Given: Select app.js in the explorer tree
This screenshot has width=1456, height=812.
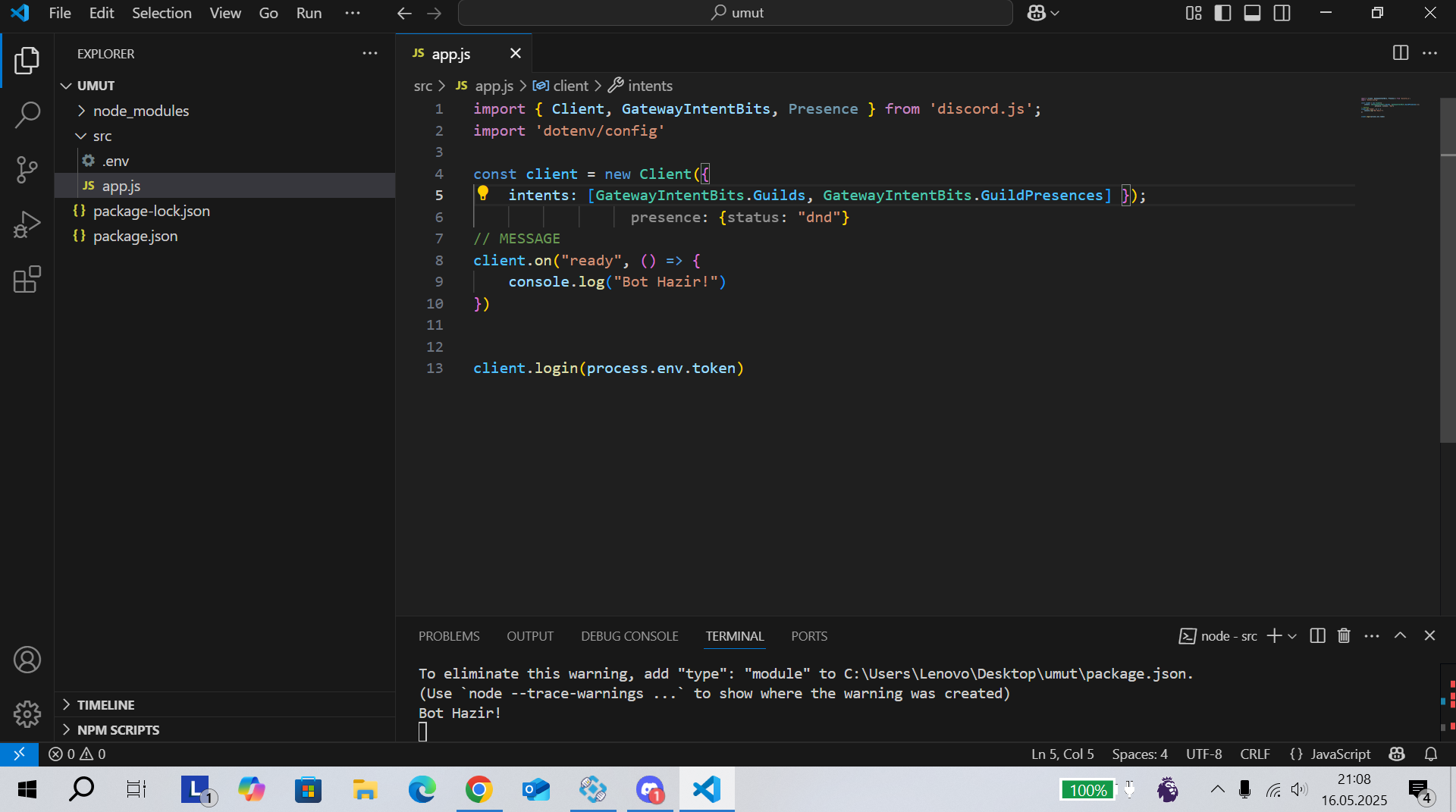Looking at the screenshot, I should pos(224,186).
